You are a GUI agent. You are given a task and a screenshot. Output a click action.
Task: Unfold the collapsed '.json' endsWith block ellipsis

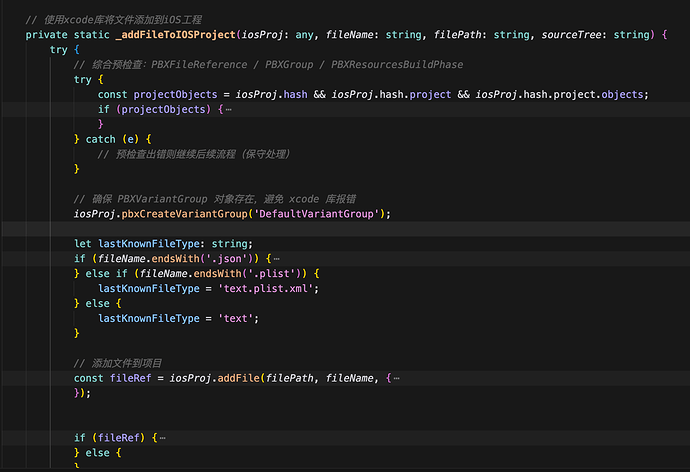point(276,259)
